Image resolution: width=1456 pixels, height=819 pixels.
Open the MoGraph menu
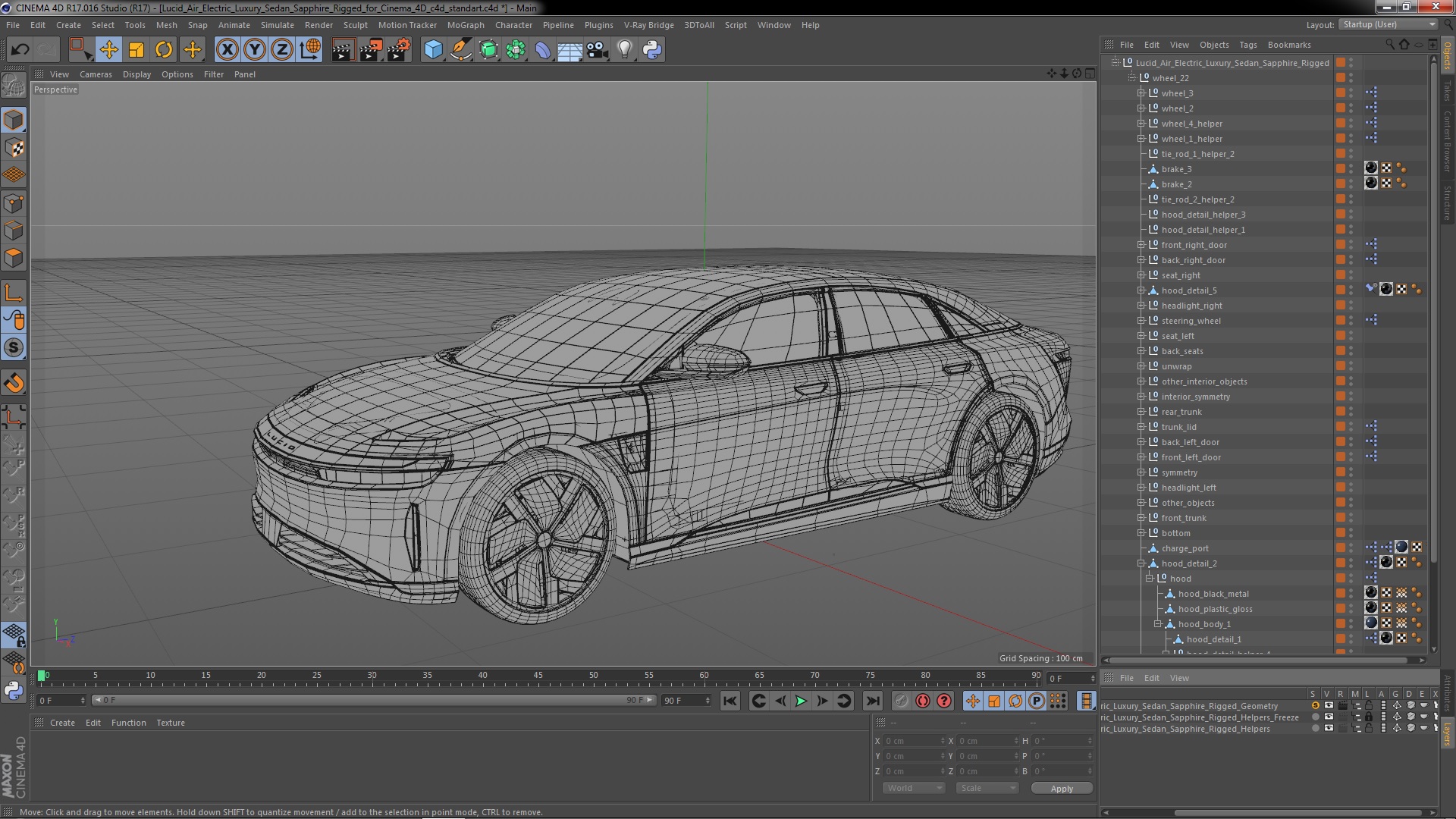pos(466,25)
